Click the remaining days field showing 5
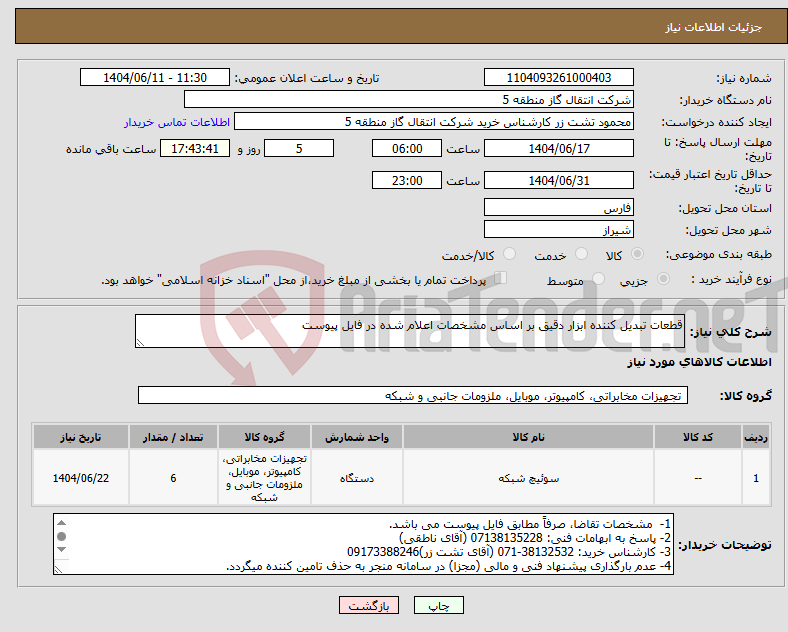 pos(299,149)
